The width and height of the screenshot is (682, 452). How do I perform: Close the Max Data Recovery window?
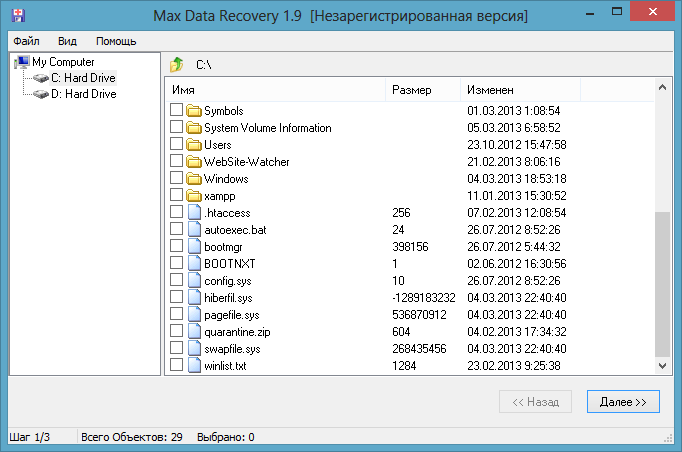pos(652,11)
